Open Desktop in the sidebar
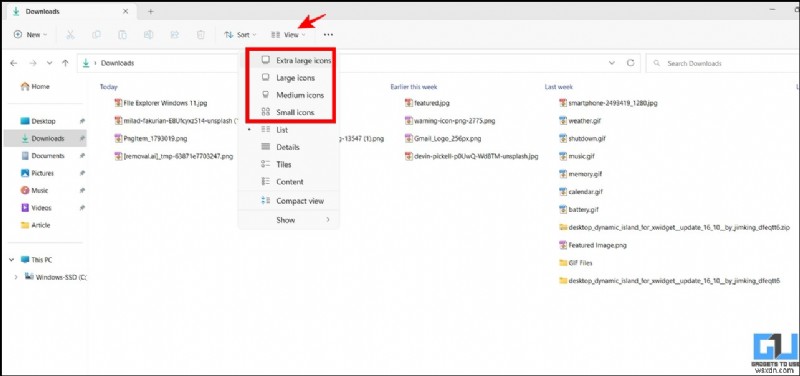 [x=38, y=121]
